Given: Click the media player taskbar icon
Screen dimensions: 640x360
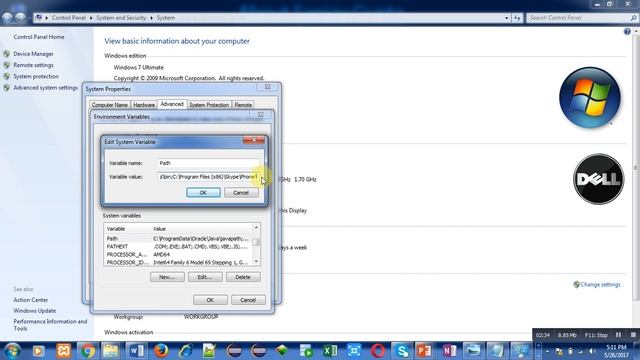Looking at the screenshot, I should click(38, 351).
